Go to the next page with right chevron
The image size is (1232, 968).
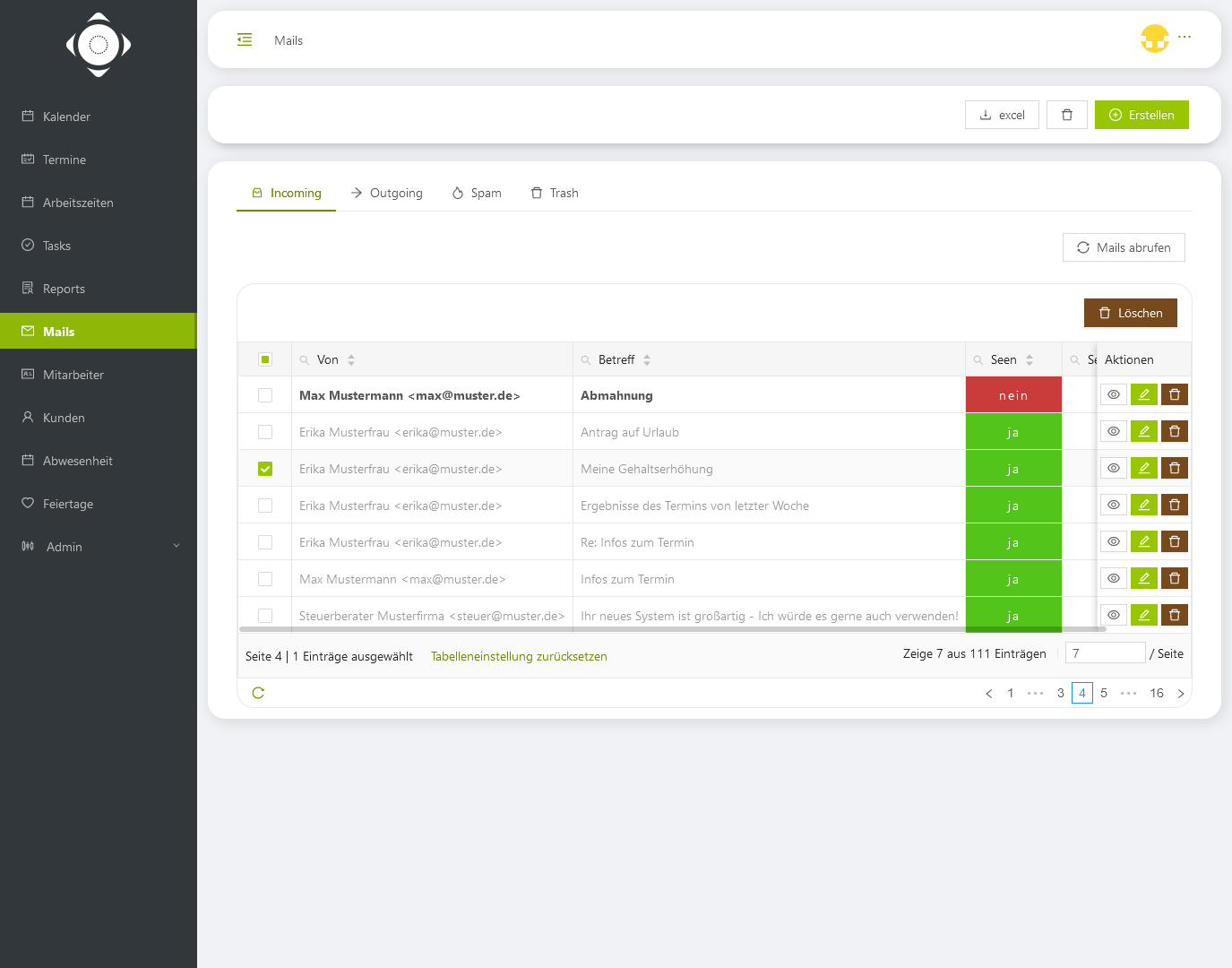click(1181, 694)
